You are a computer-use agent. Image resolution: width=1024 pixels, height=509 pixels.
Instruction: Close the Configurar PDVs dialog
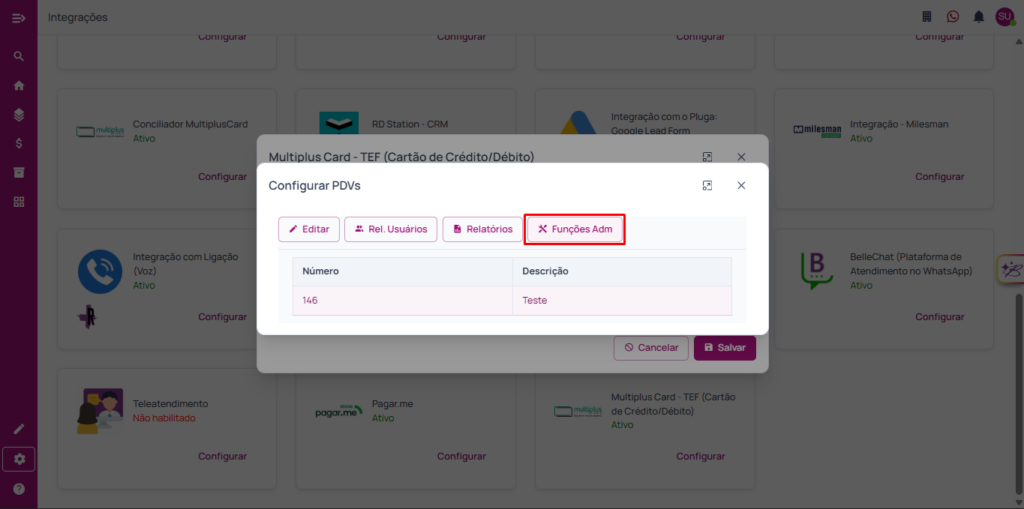741,185
